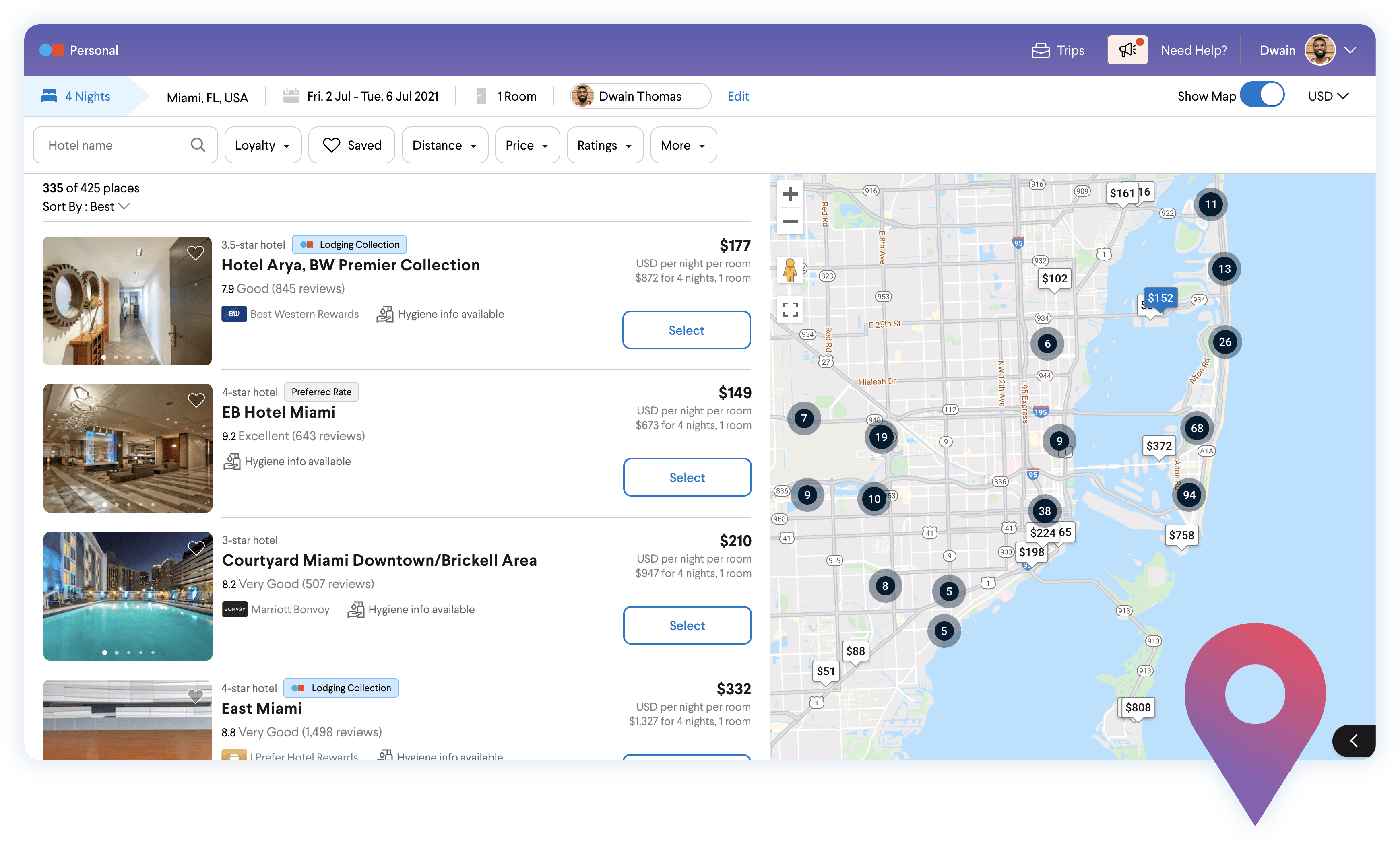Click the Best Western Rewards logo

coord(234,314)
